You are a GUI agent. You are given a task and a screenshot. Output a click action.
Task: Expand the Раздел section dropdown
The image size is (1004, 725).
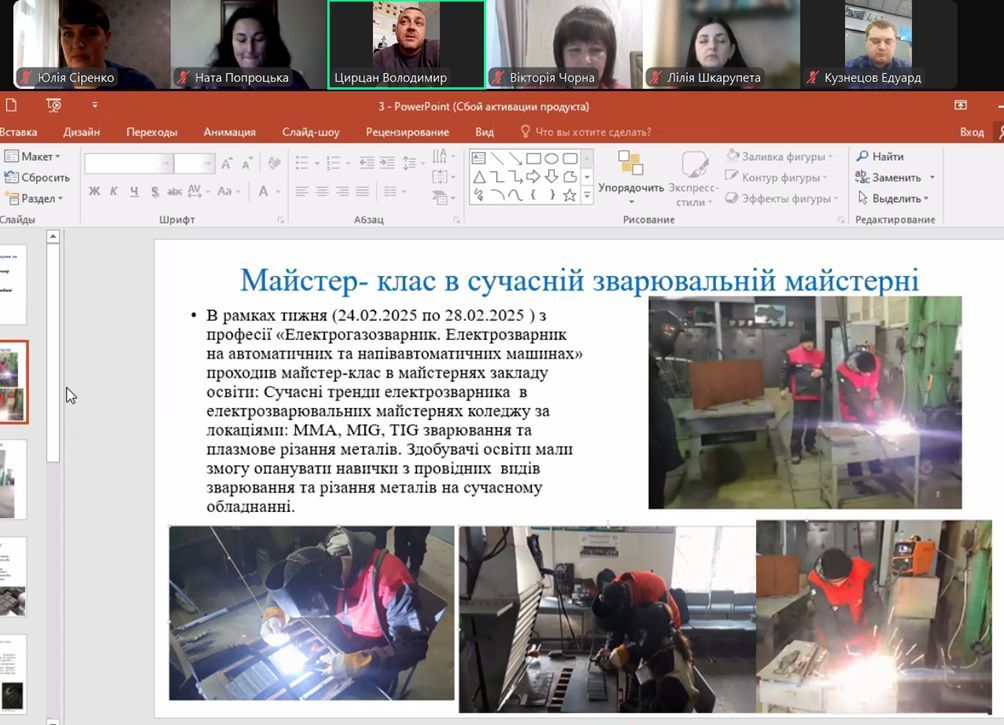coord(33,199)
